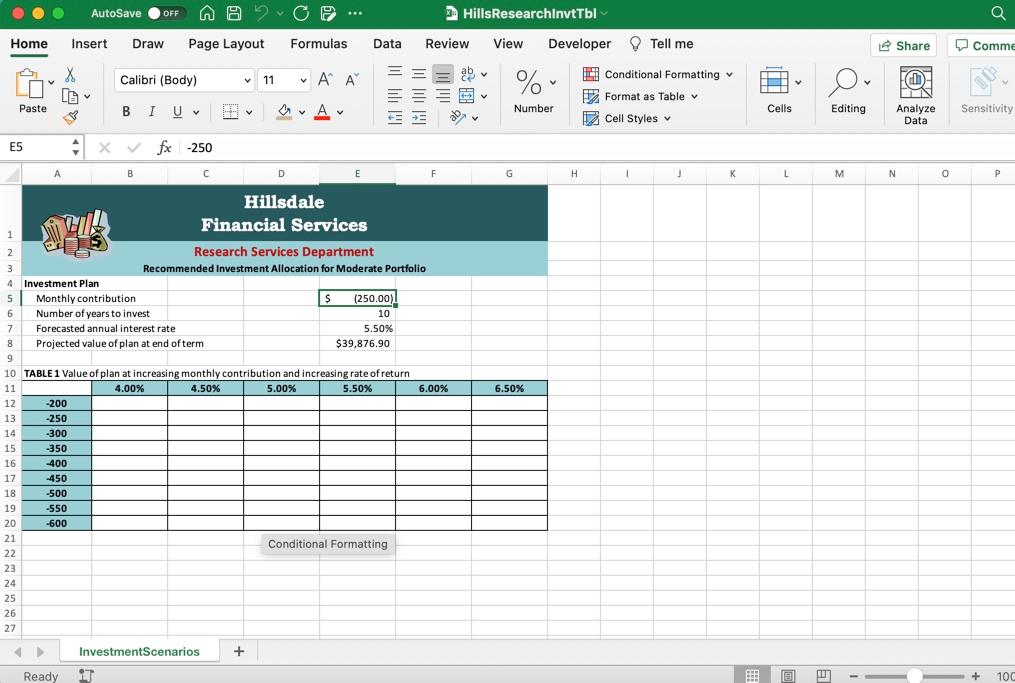1015x683 pixels.
Task: Click the Cut scissors icon
Action: [x=70, y=76]
